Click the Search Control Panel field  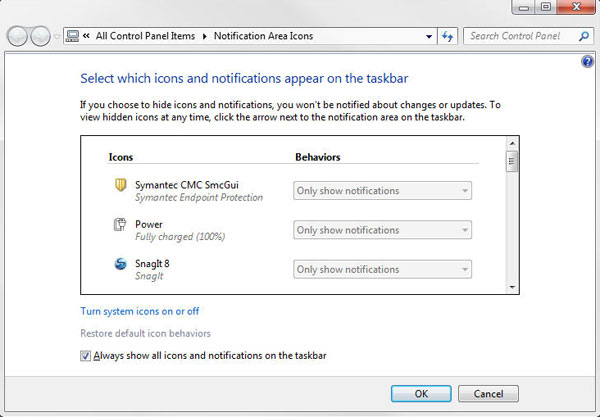(x=521, y=36)
